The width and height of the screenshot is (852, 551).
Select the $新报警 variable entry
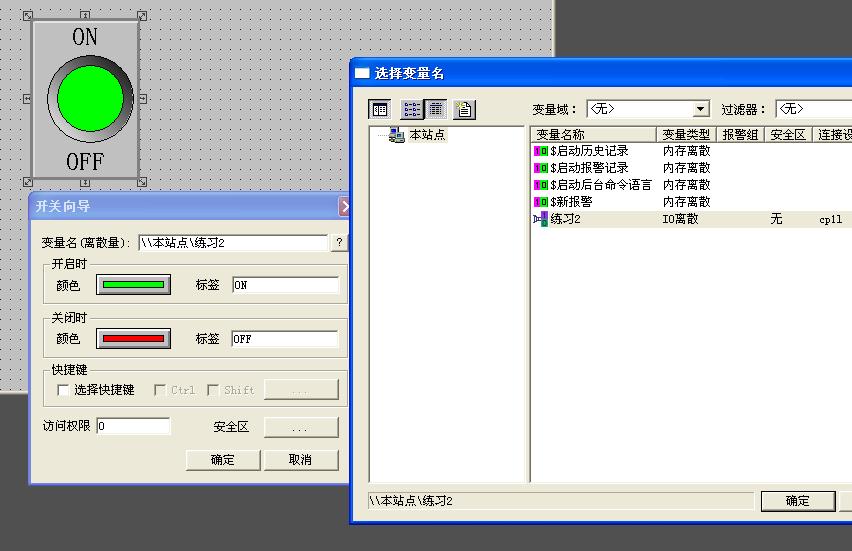point(571,202)
